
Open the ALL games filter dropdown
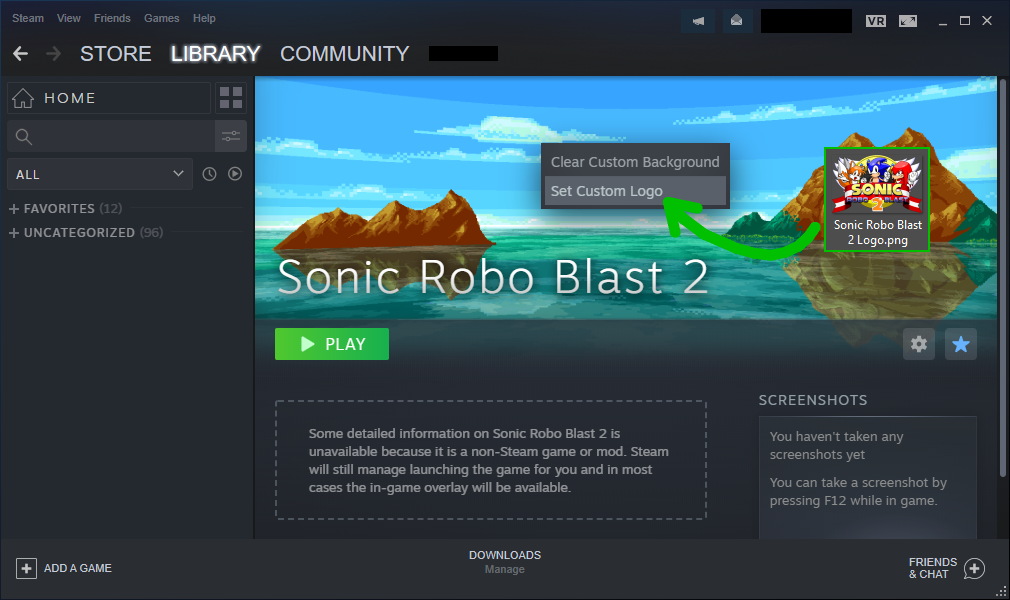(x=100, y=174)
